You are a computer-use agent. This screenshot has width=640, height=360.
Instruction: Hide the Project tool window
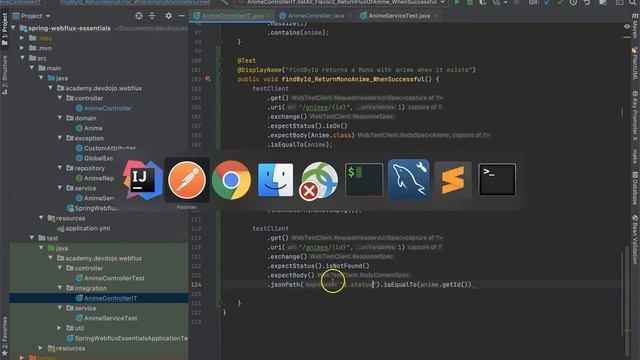[182, 16]
